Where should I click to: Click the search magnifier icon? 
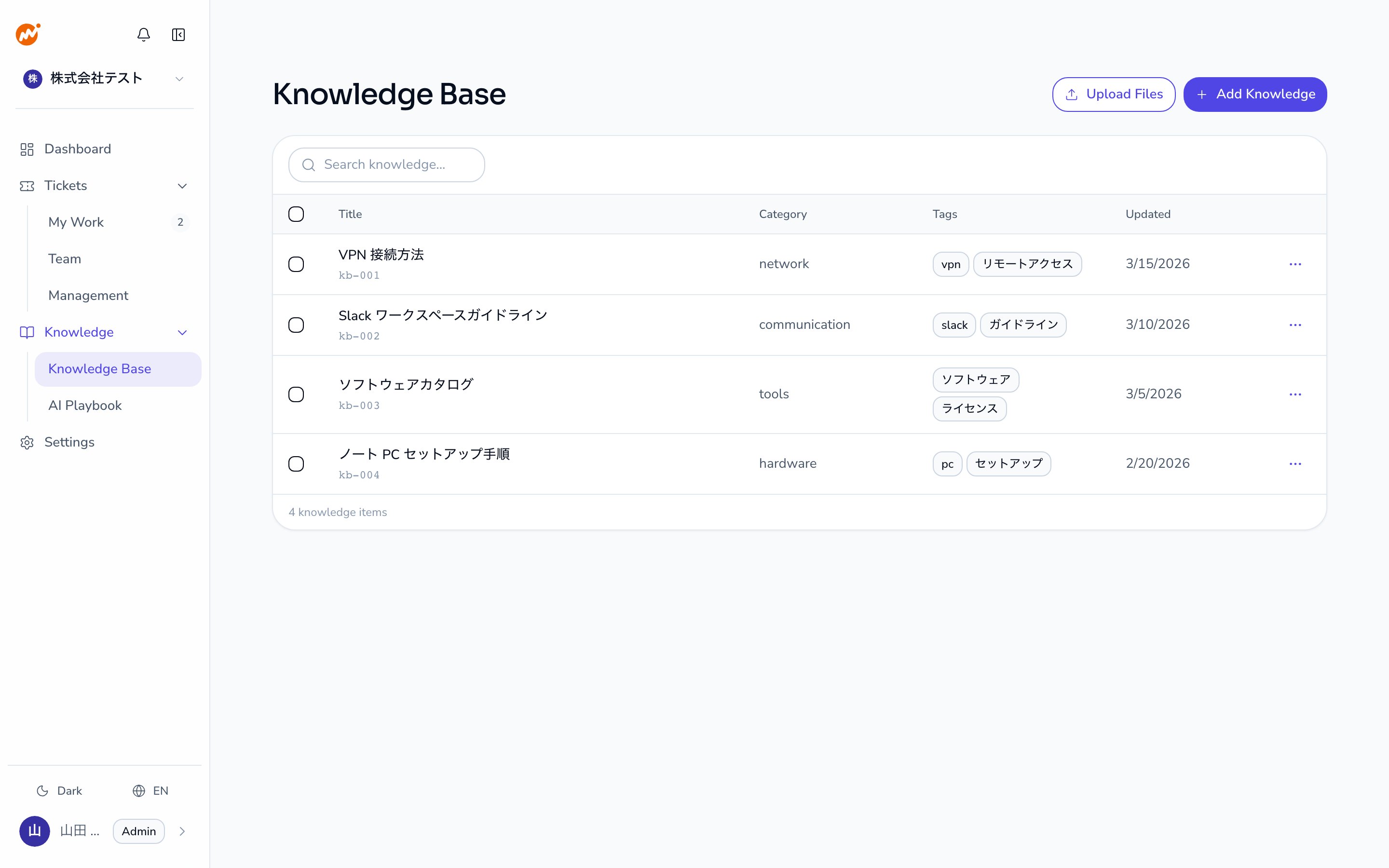point(309,165)
